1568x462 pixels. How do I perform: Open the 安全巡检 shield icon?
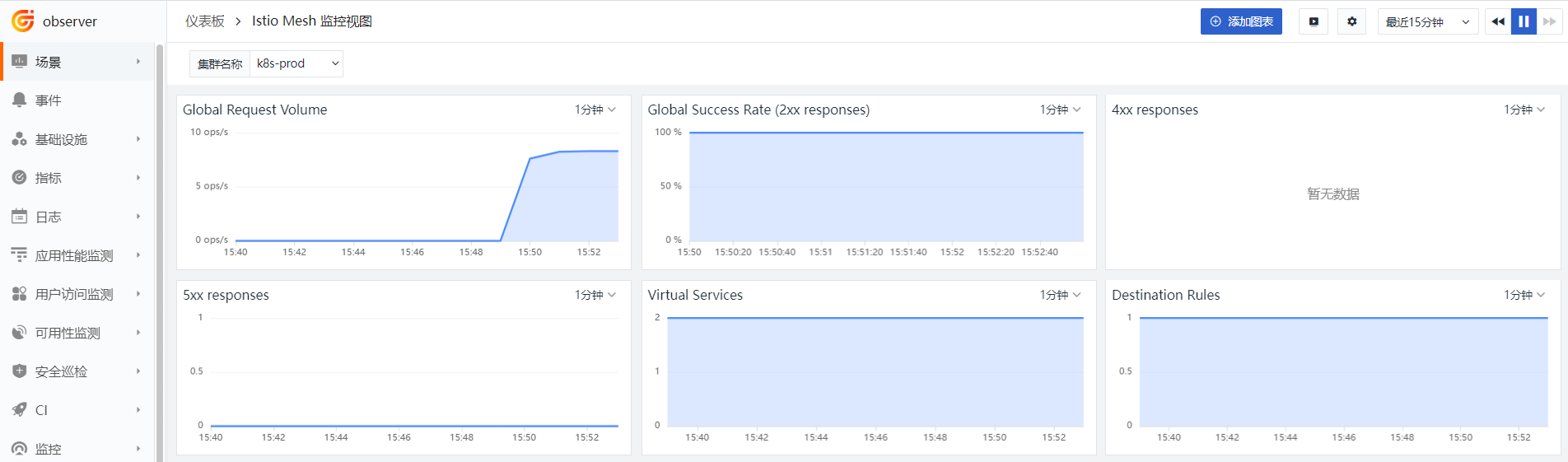point(20,371)
